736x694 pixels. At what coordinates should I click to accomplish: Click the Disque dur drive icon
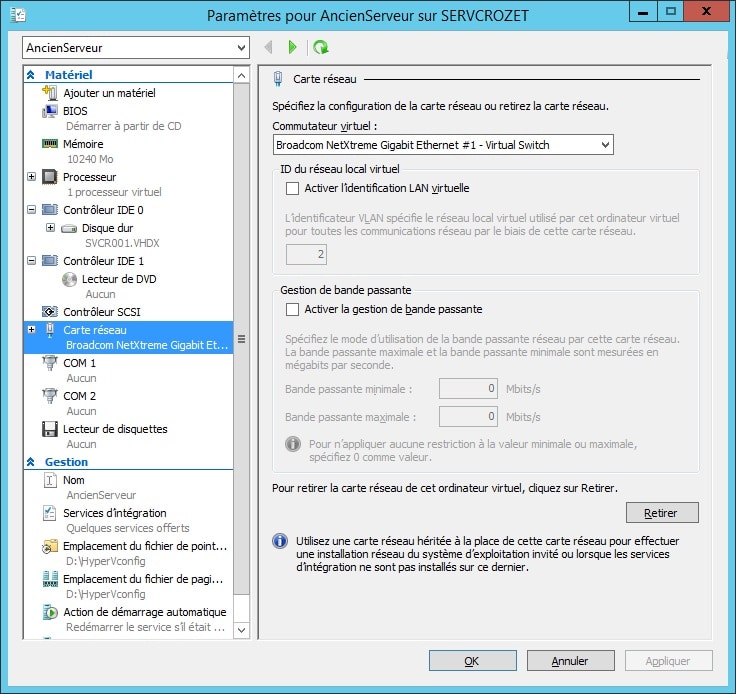pos(69,229)
